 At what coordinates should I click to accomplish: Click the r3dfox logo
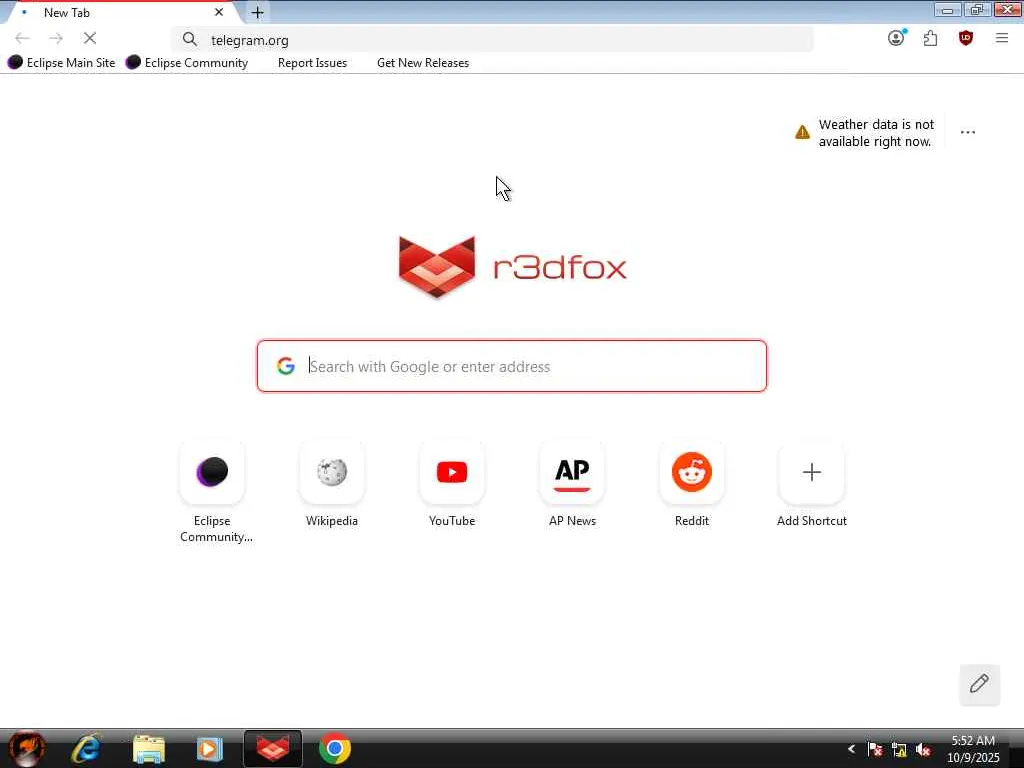512,266
